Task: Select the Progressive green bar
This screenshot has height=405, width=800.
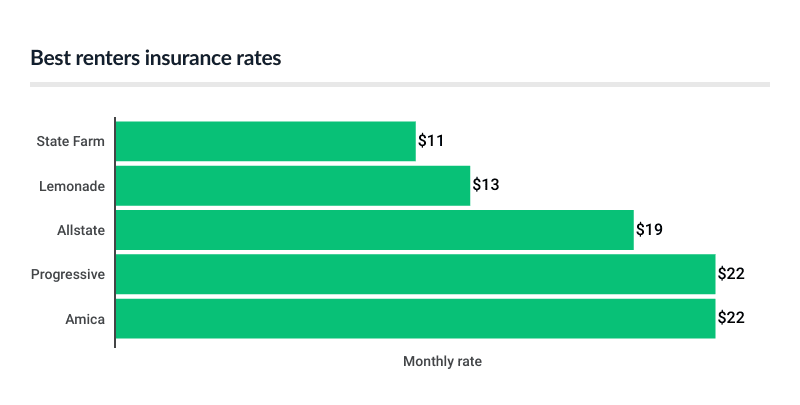Action: tap(415, 274)
